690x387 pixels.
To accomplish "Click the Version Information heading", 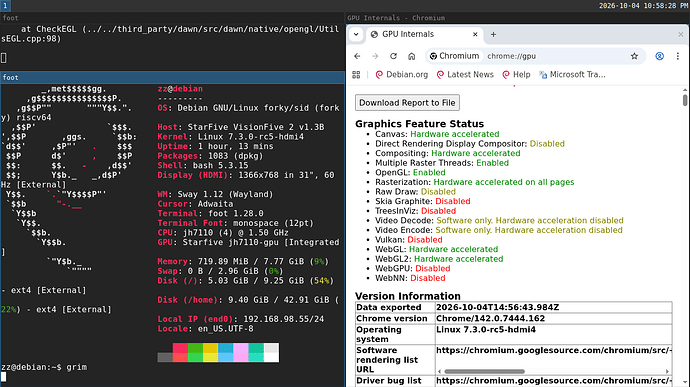I will coord(408,296).
